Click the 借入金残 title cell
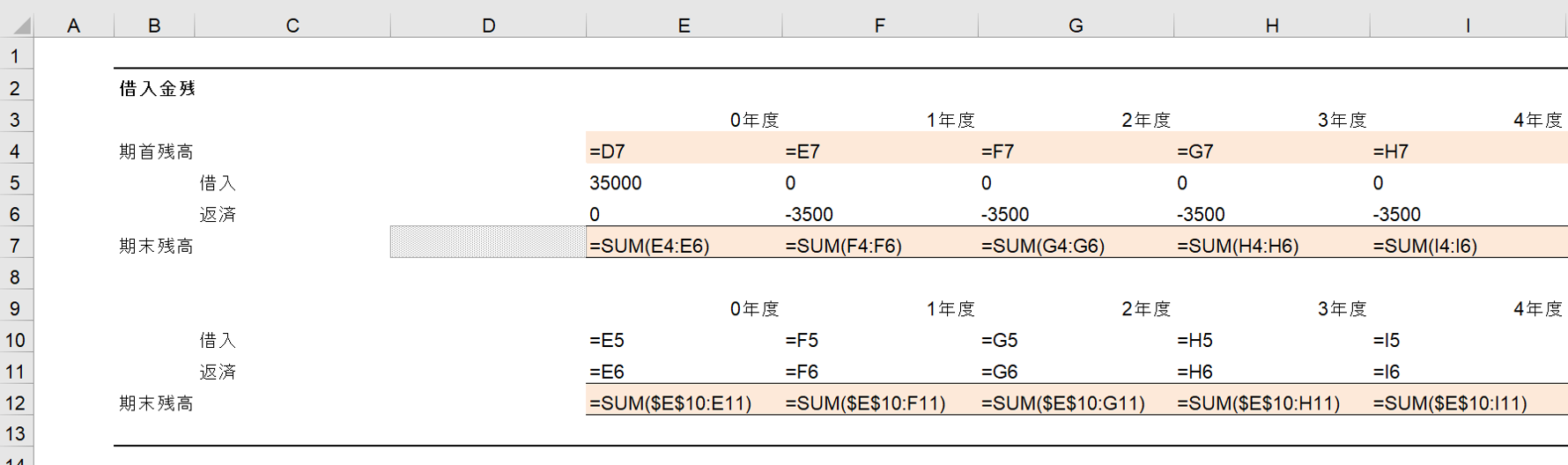Screen dimensions: 1568x465 click(x=158, y=88)
